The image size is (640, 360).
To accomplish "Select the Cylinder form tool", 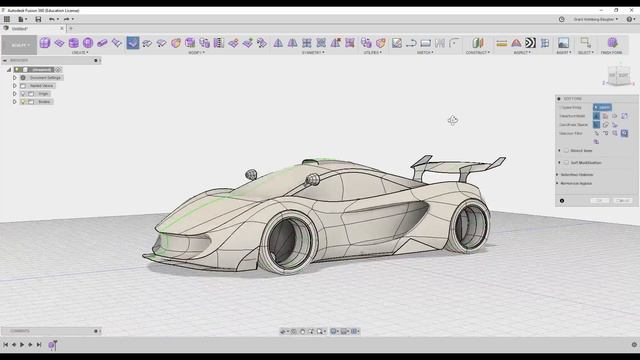I will click(74, 42).
